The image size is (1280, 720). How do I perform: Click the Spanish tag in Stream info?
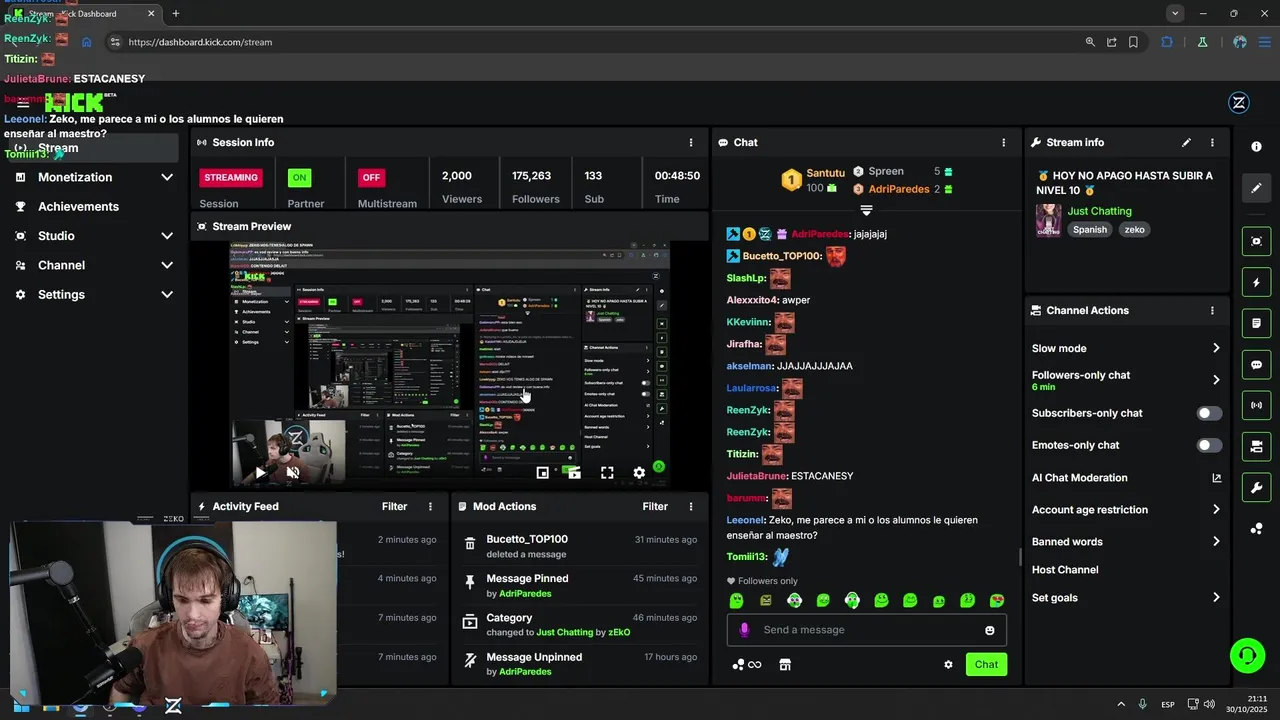(1090, 229)
